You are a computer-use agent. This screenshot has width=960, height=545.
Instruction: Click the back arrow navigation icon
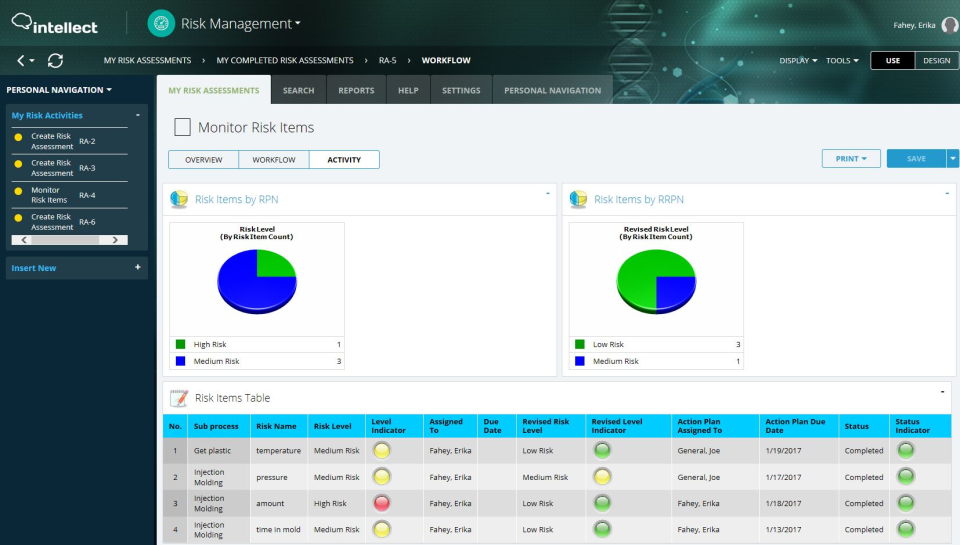[x=22, y=61]
